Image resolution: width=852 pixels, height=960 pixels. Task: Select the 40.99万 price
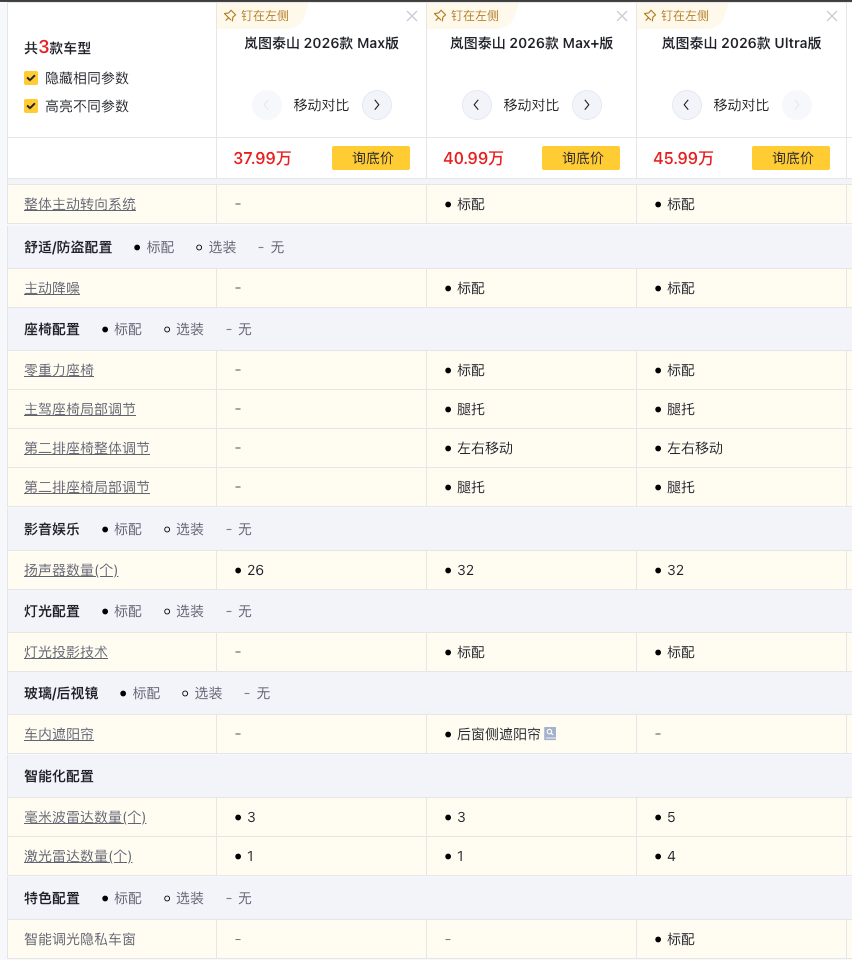pos(473,159)
